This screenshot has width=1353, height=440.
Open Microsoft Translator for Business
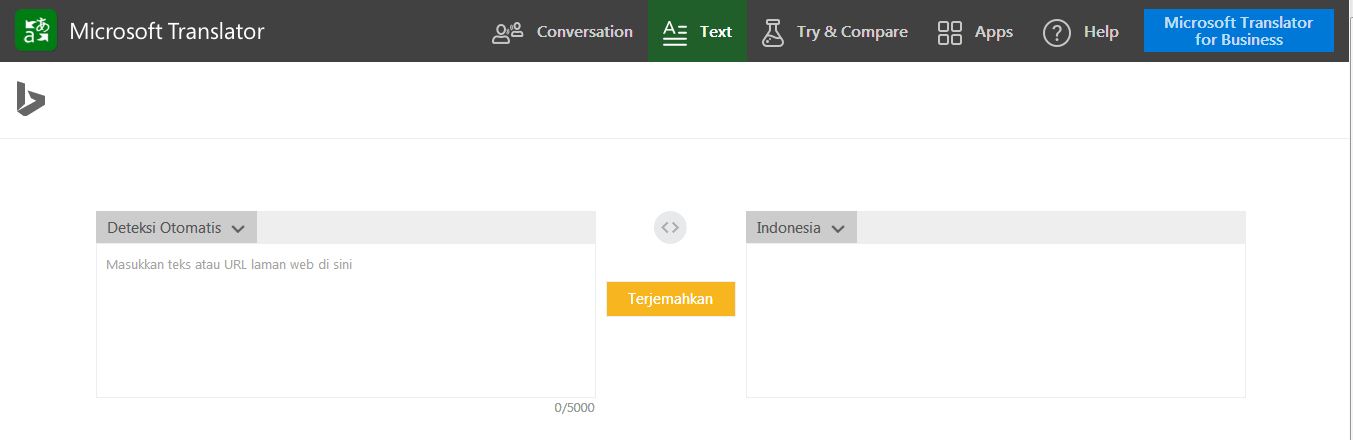pos(1238,31)
